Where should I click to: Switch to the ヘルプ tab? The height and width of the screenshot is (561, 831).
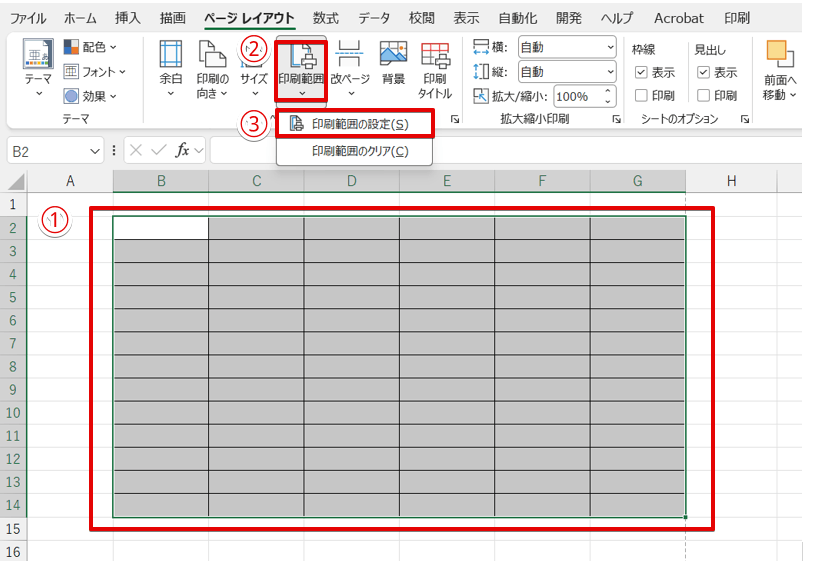coord(617,18)
